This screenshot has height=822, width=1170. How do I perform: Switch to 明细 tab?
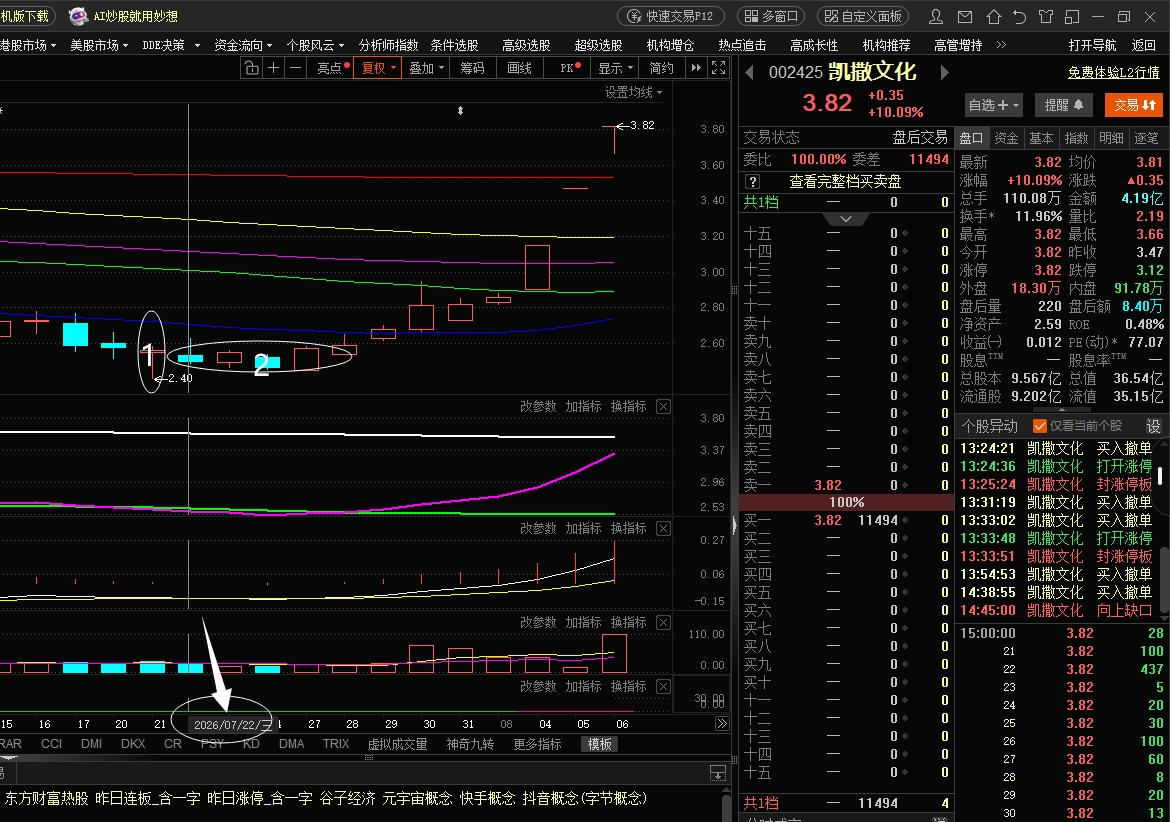(x=1111, y=138)
